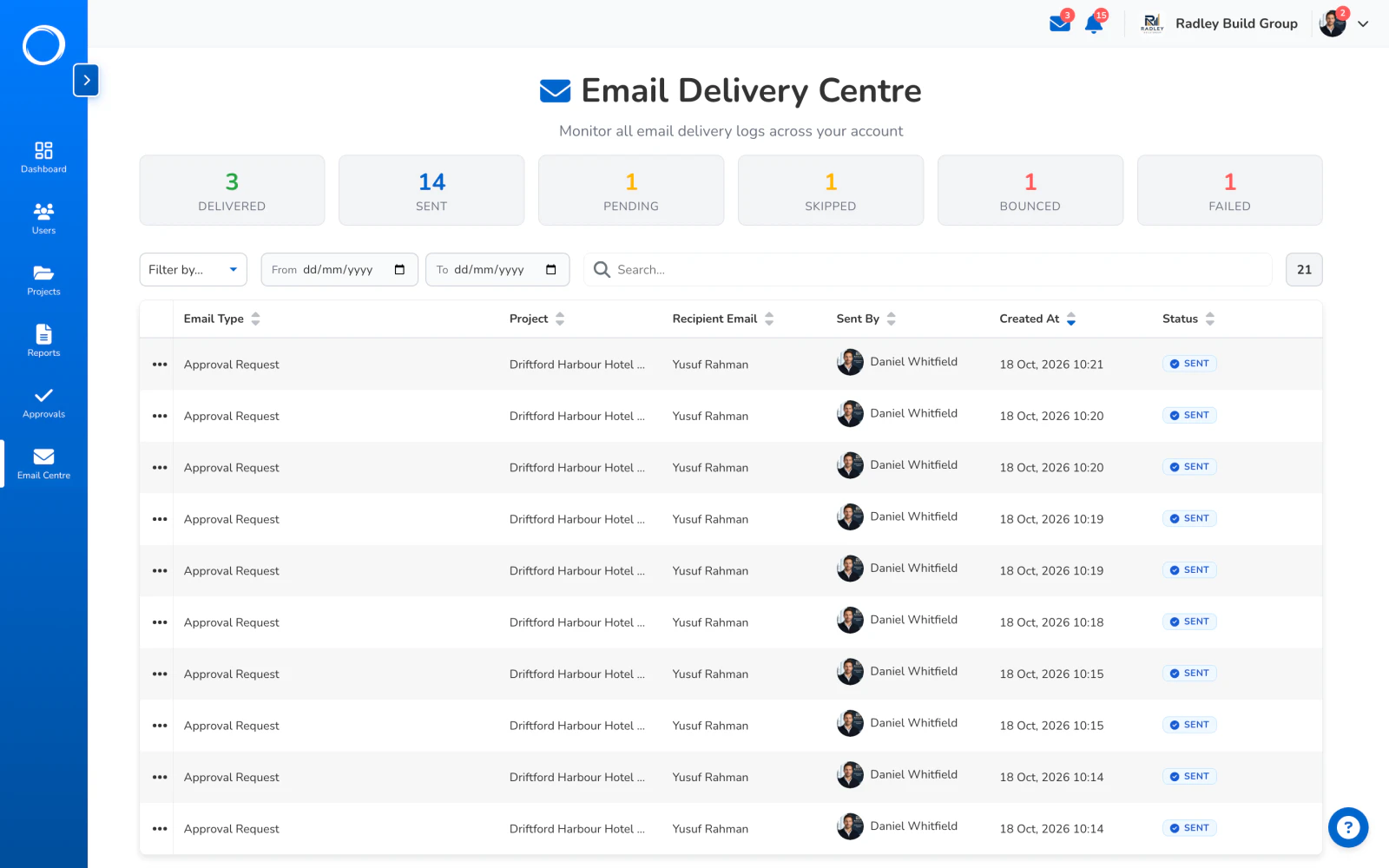
Task: Open the user avatar menu
Action: click(1332, 23)
